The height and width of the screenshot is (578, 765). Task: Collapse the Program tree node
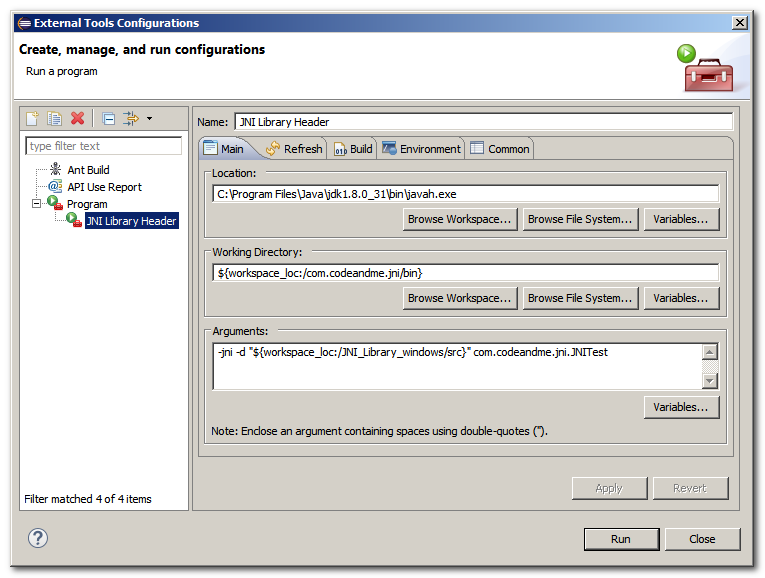point(36,203)
